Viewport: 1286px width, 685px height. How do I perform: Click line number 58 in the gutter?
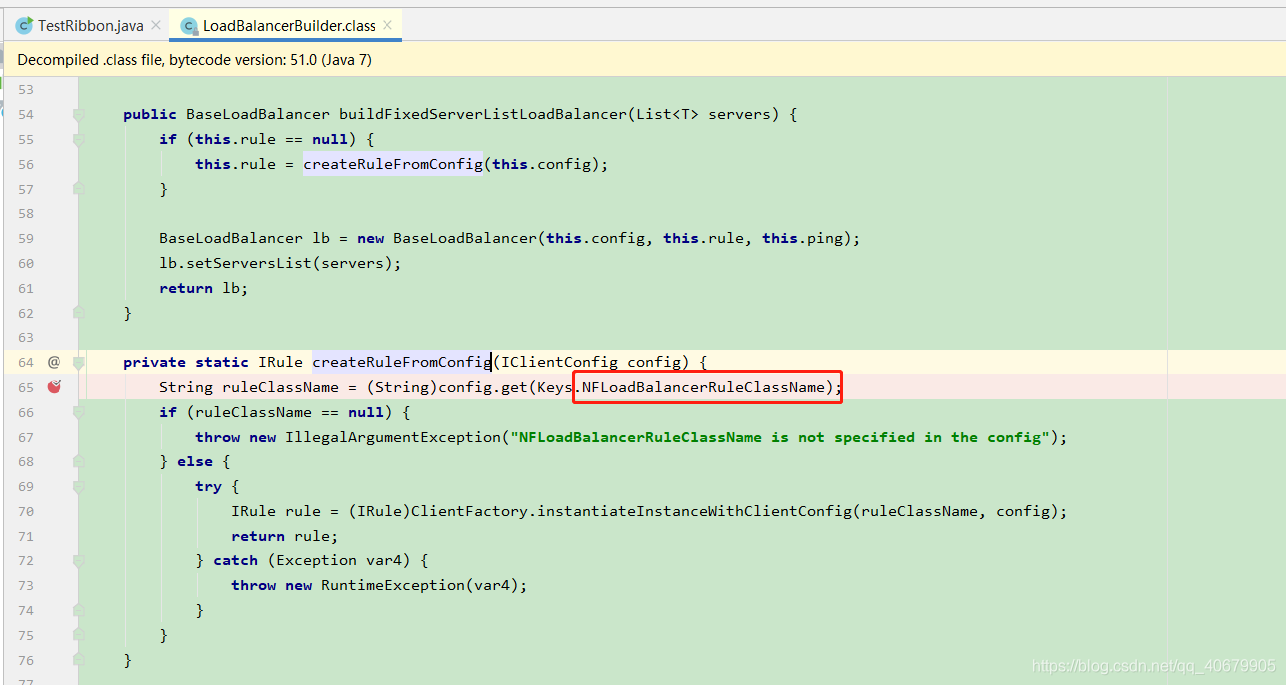coord(26,213)
